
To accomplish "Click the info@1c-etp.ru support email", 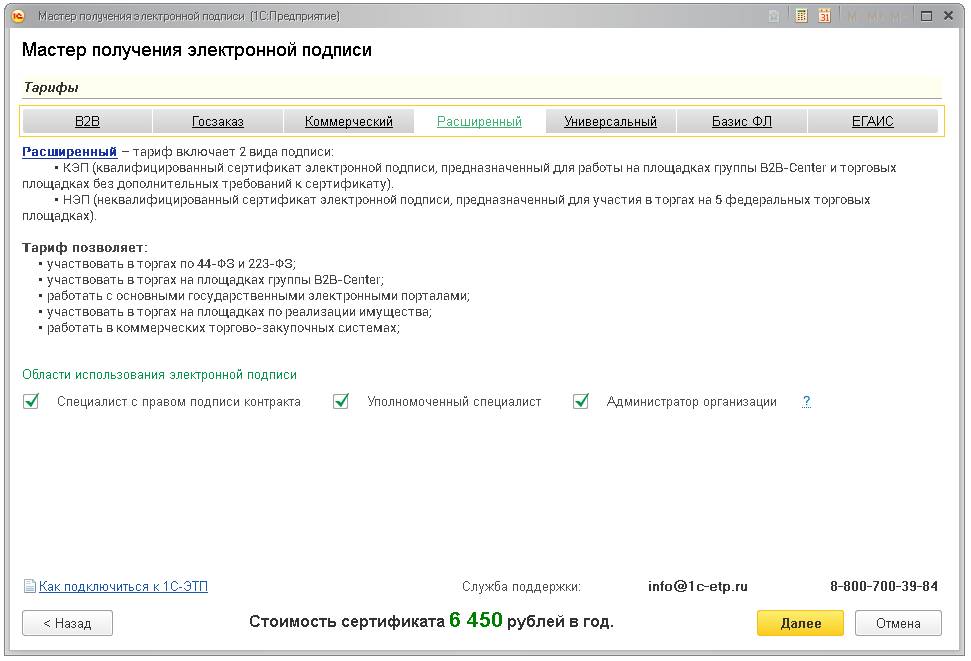I will (697, 586).
